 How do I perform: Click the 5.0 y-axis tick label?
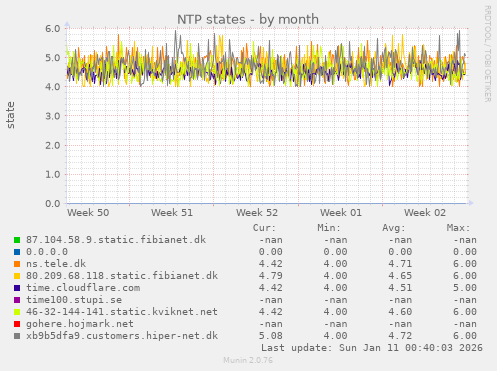[x=53, y=58]
